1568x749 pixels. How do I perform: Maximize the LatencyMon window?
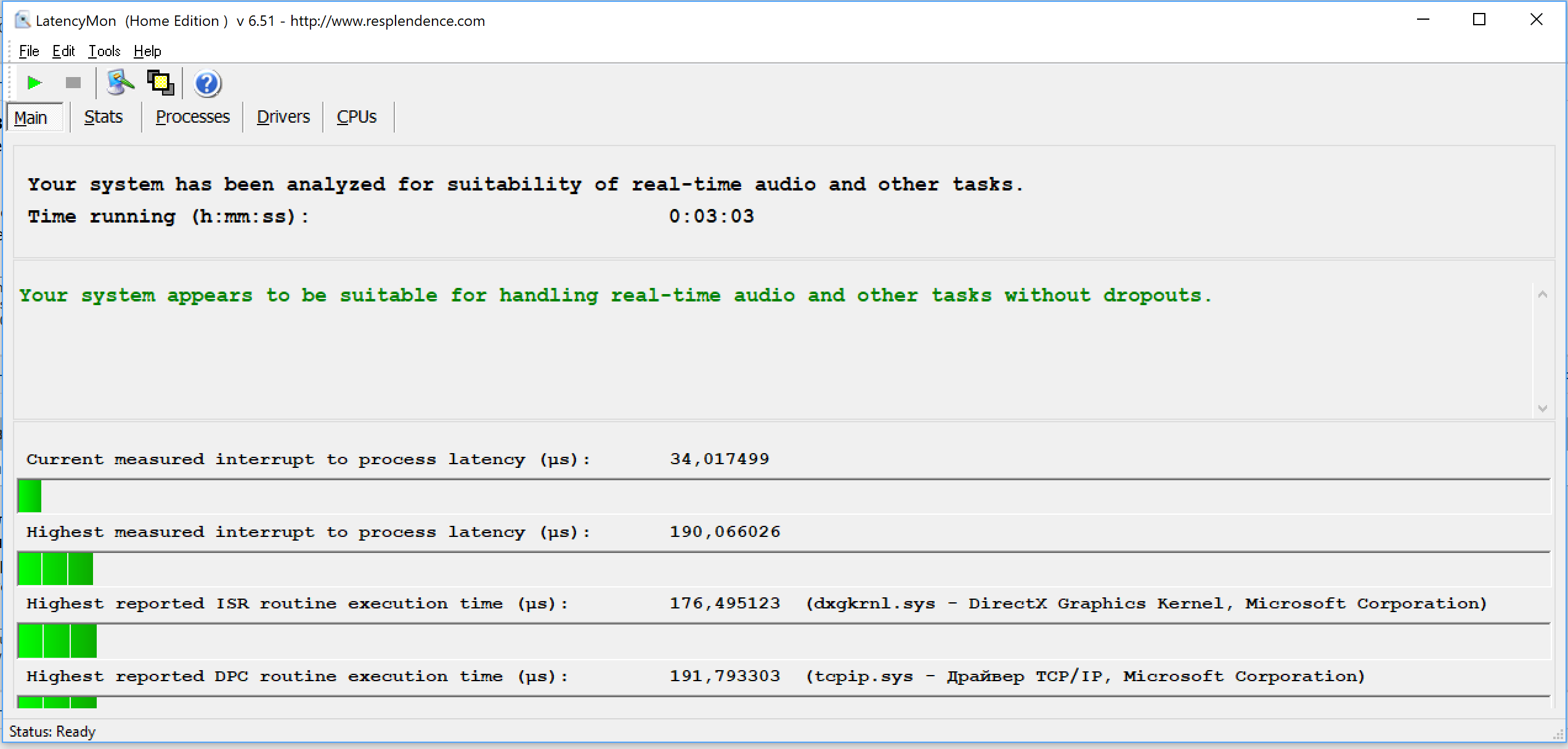tap(1479, 20)
